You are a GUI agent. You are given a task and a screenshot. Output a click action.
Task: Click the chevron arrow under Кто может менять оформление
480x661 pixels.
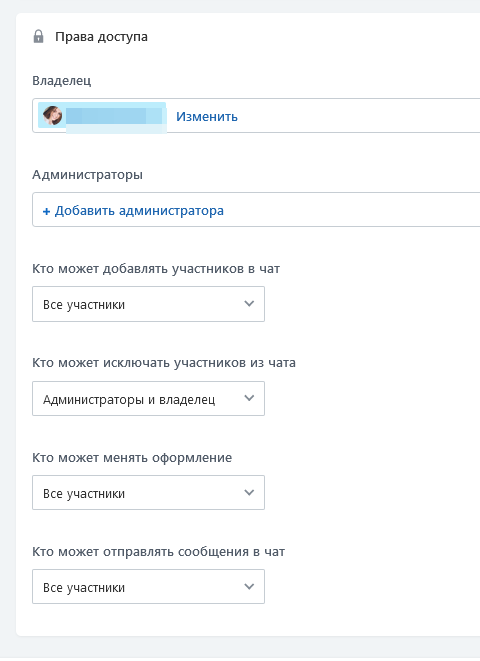[249, 492]
